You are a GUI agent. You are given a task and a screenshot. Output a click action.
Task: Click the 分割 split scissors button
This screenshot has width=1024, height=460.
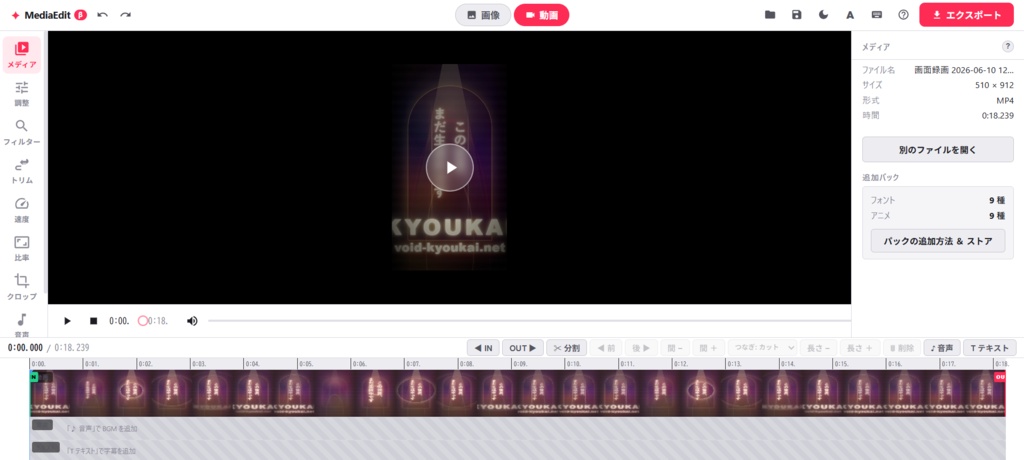tap(567, 348)
